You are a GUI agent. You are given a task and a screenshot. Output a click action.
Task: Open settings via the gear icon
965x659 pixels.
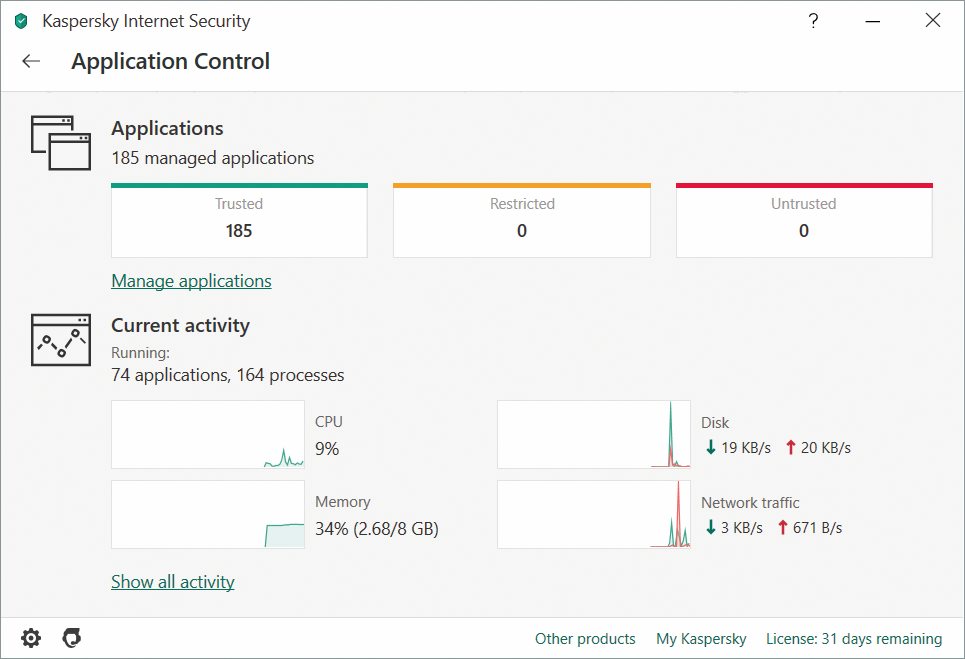31,638
